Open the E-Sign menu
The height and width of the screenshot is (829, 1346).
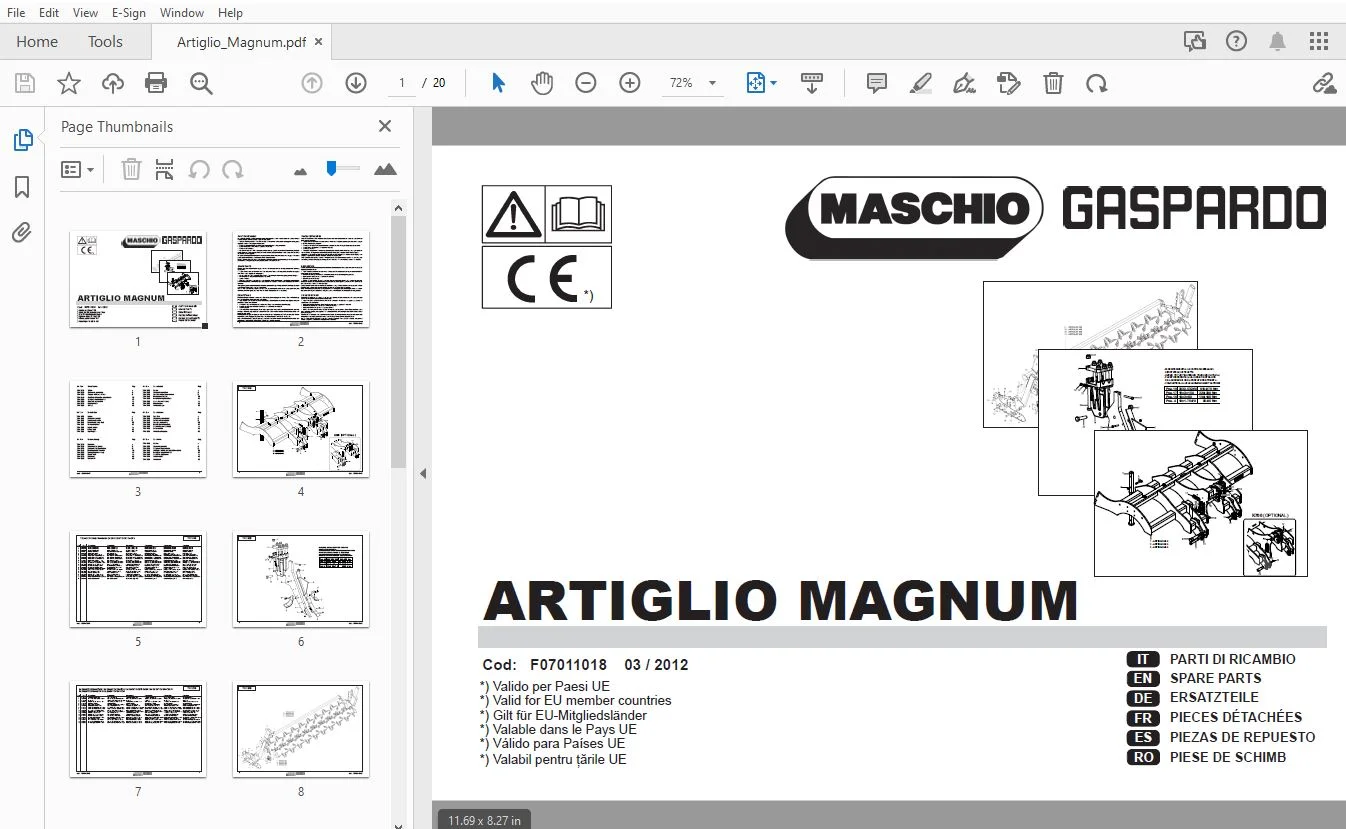[128, 13]
